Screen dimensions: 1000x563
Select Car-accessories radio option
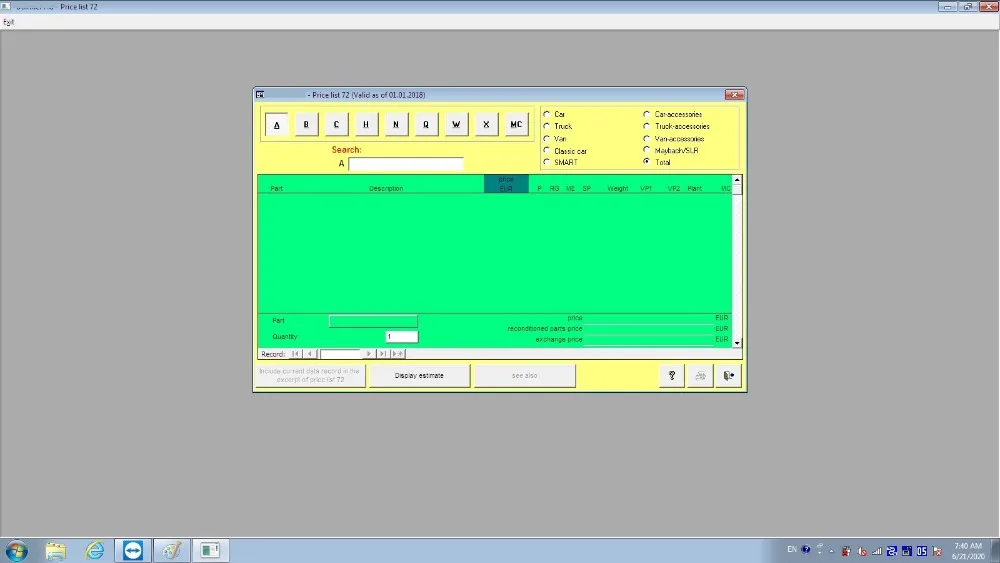click(x=647, y=114)
